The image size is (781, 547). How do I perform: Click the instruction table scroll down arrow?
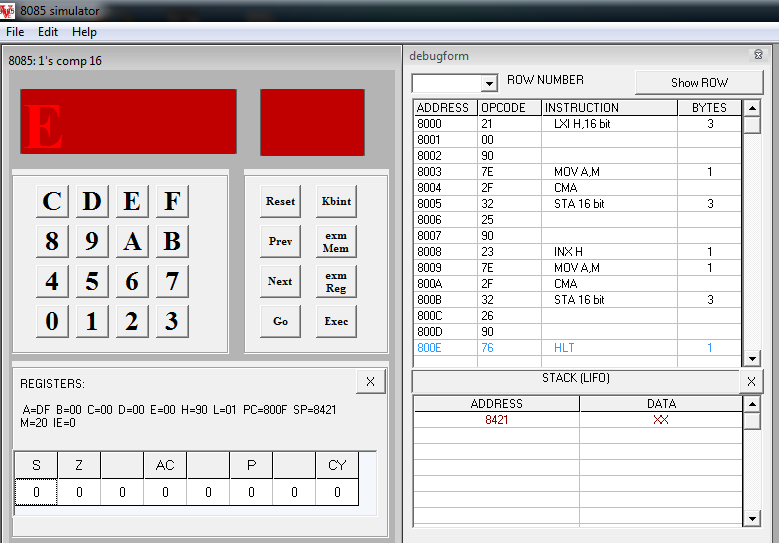coord(752,358)
